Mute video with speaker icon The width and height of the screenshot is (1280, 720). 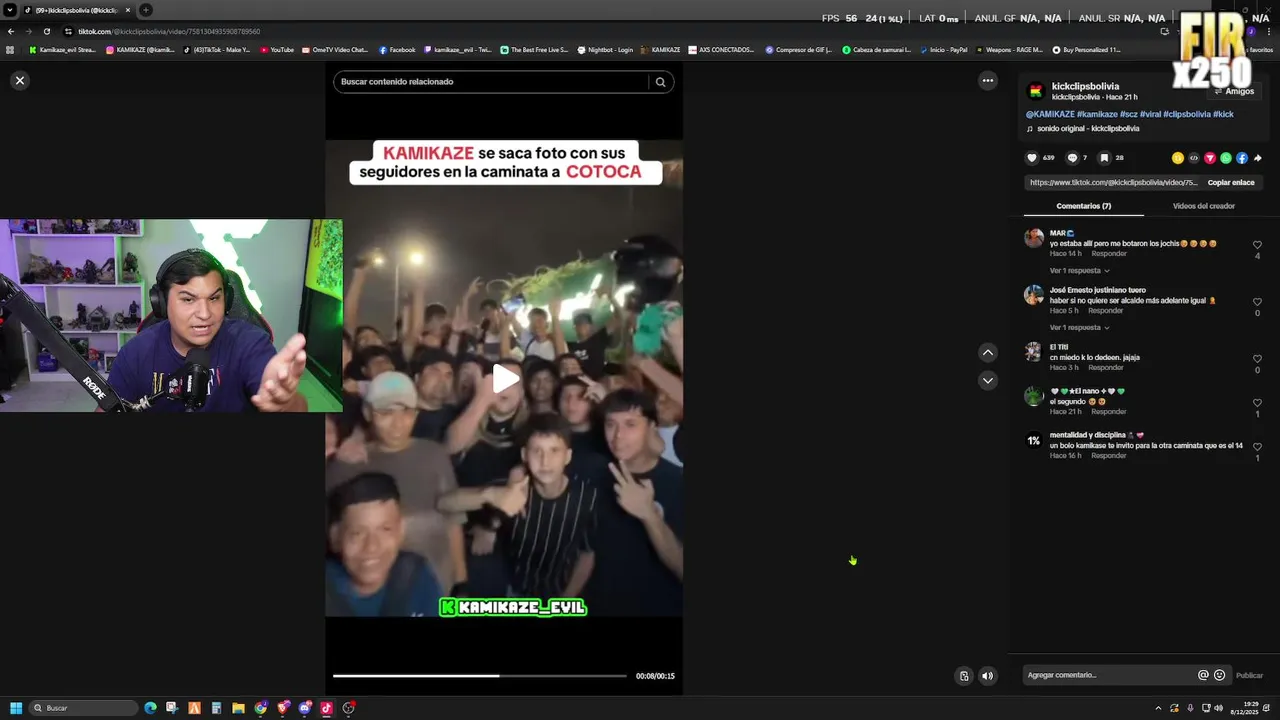pos(987,676)
